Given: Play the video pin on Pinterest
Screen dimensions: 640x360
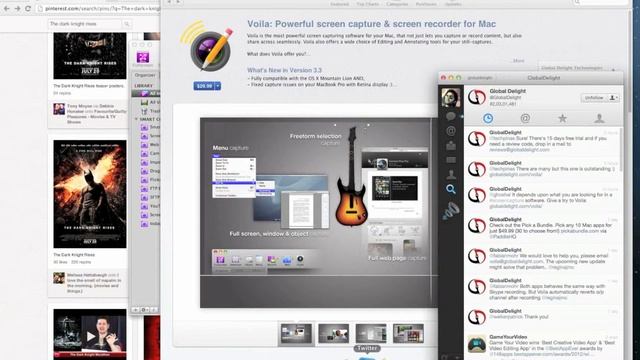Looking at the screenshot, I should (x=90, y=335).
